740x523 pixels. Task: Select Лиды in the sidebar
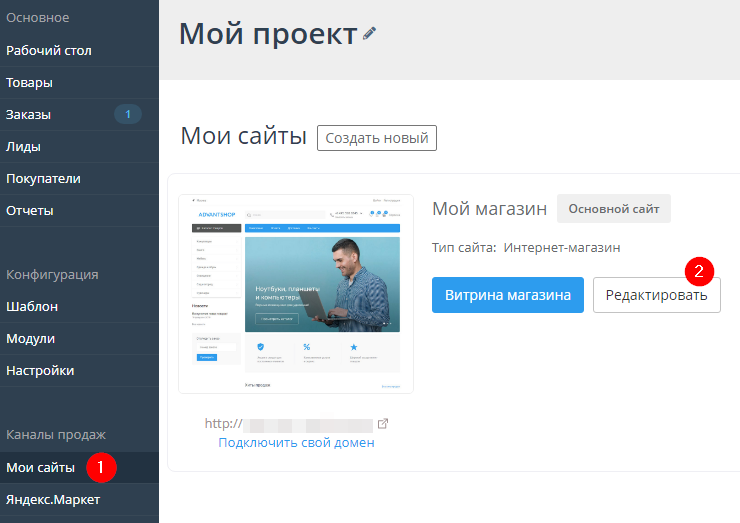[x=23, y=146]
